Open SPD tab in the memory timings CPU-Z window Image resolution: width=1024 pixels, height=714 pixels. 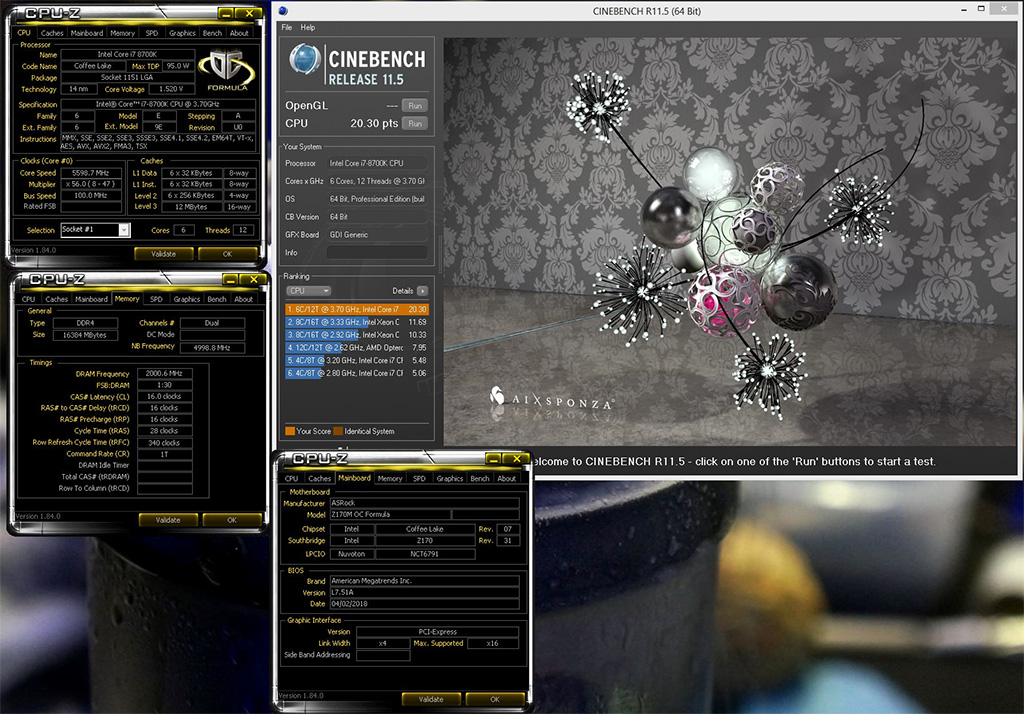pyautogui.click(x=156, y=299)
